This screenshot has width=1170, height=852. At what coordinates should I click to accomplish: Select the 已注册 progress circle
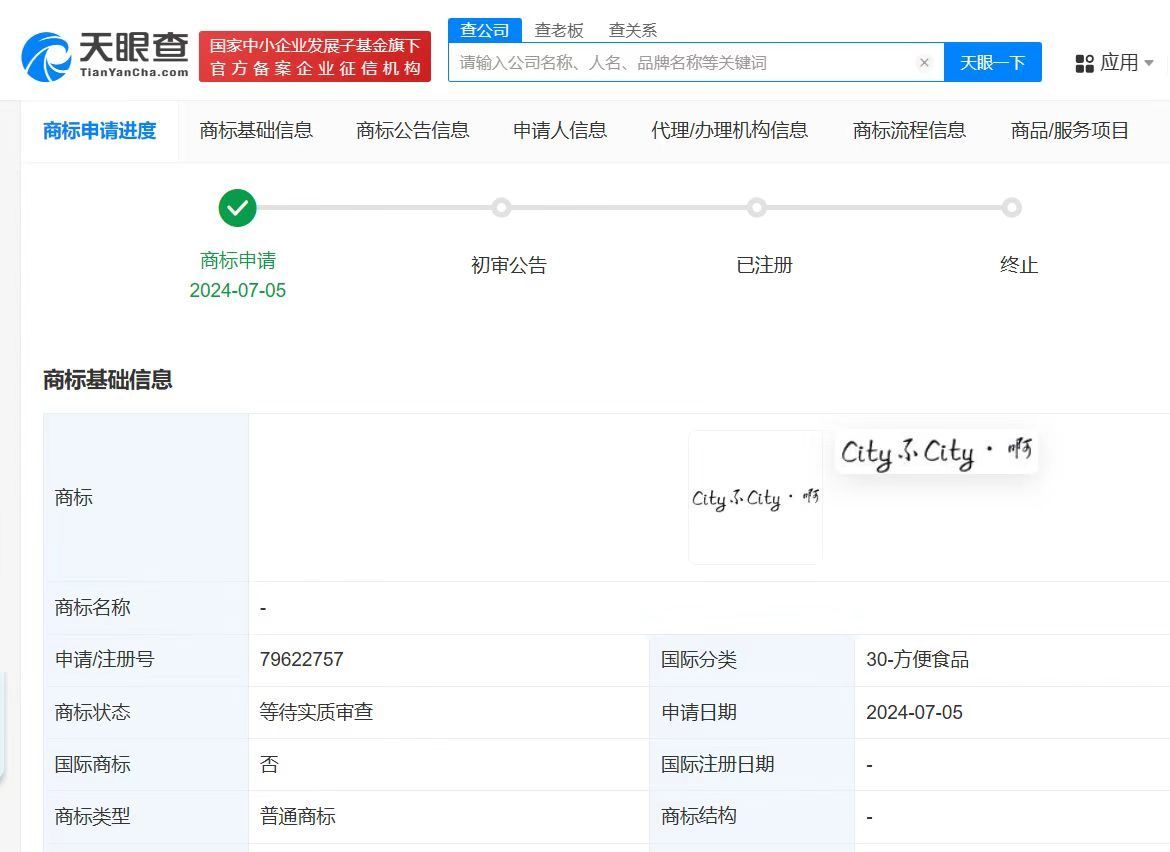click(757, 208)
